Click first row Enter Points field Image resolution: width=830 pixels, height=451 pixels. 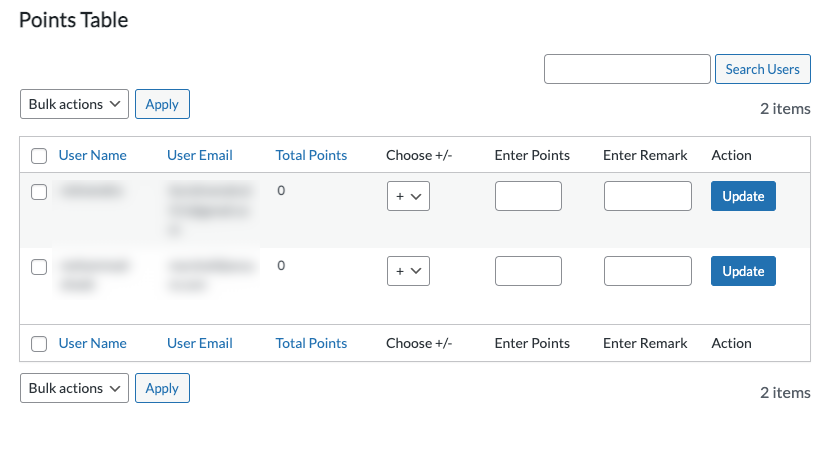[x=528, y=196]
